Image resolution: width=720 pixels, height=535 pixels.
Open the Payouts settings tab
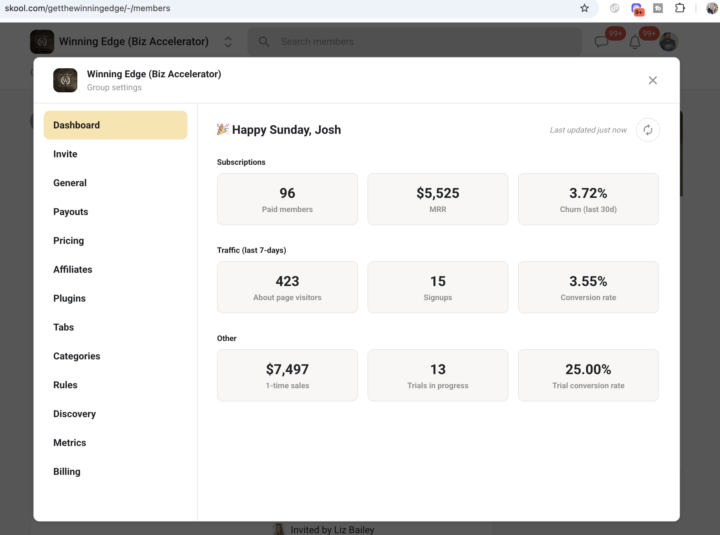click(115, 212)
